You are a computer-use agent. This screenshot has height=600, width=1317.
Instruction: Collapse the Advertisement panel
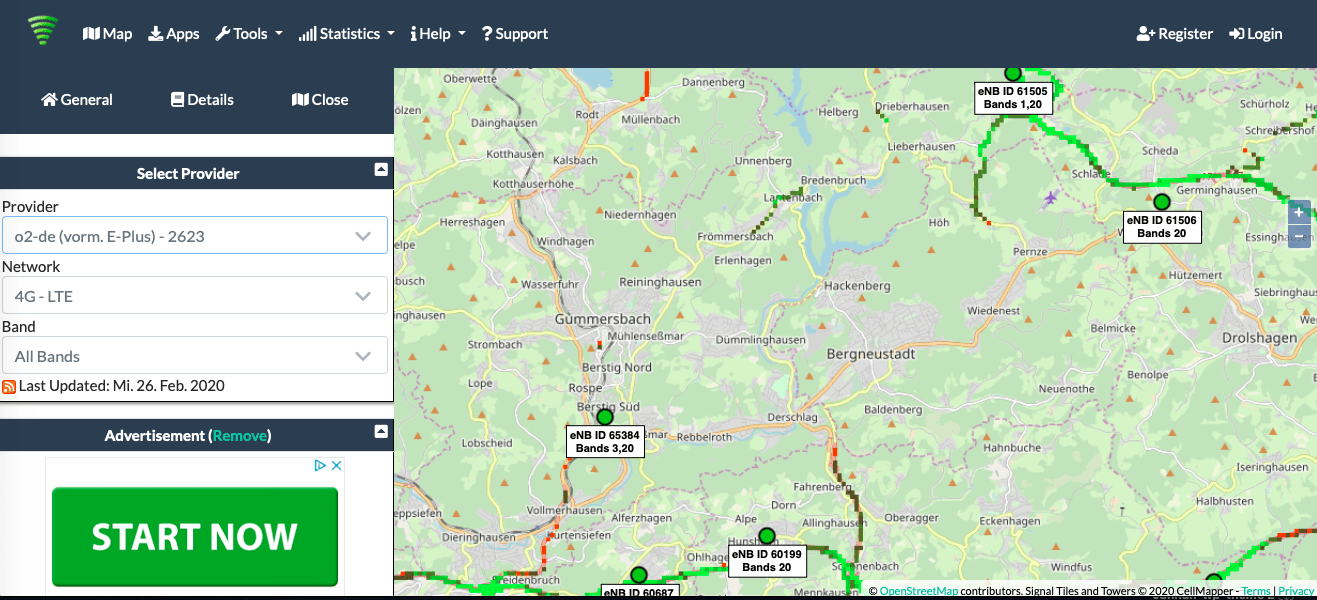click(x=381, y=432)
